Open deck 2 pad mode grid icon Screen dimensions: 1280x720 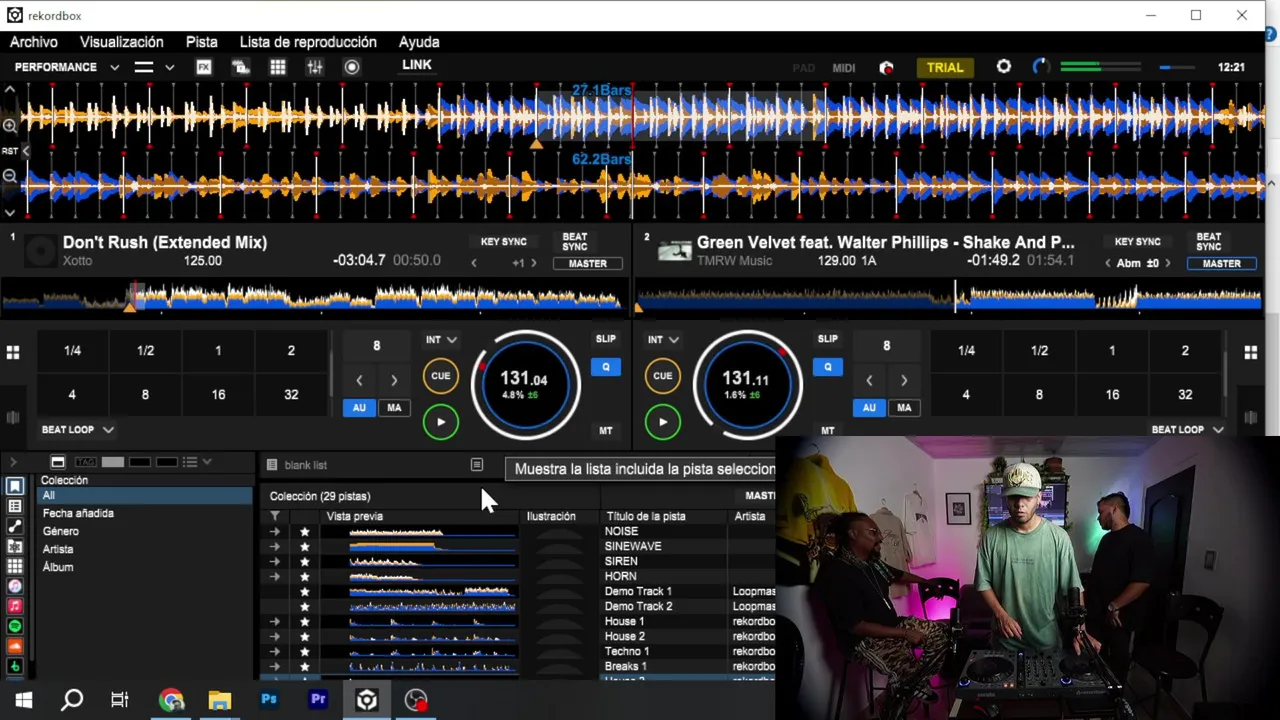click(1250, 352)
